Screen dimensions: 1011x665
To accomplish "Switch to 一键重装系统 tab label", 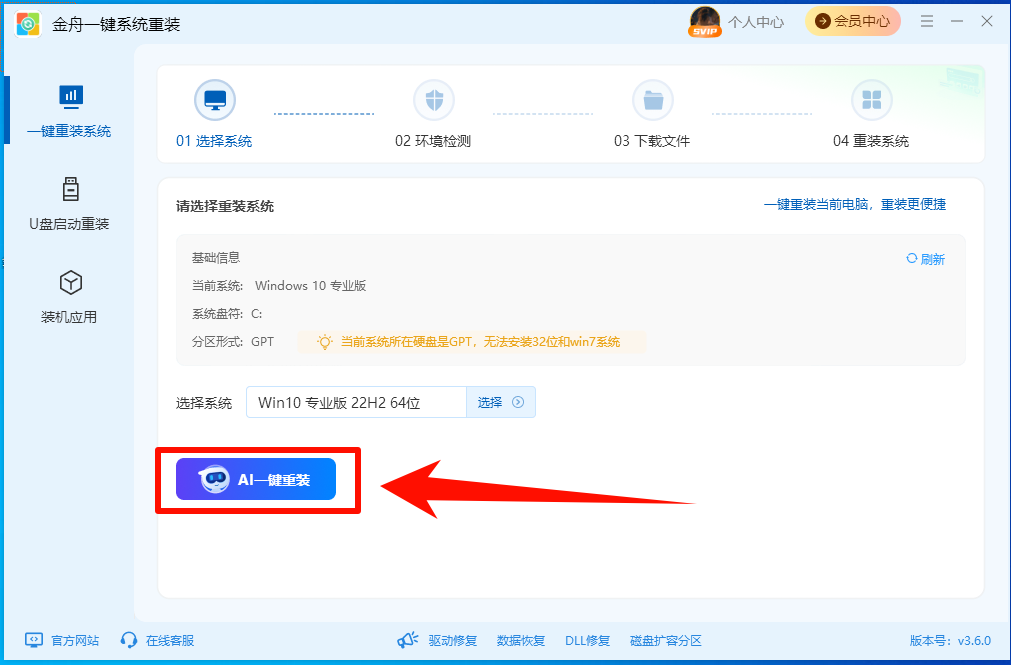I will click(69, 131).
